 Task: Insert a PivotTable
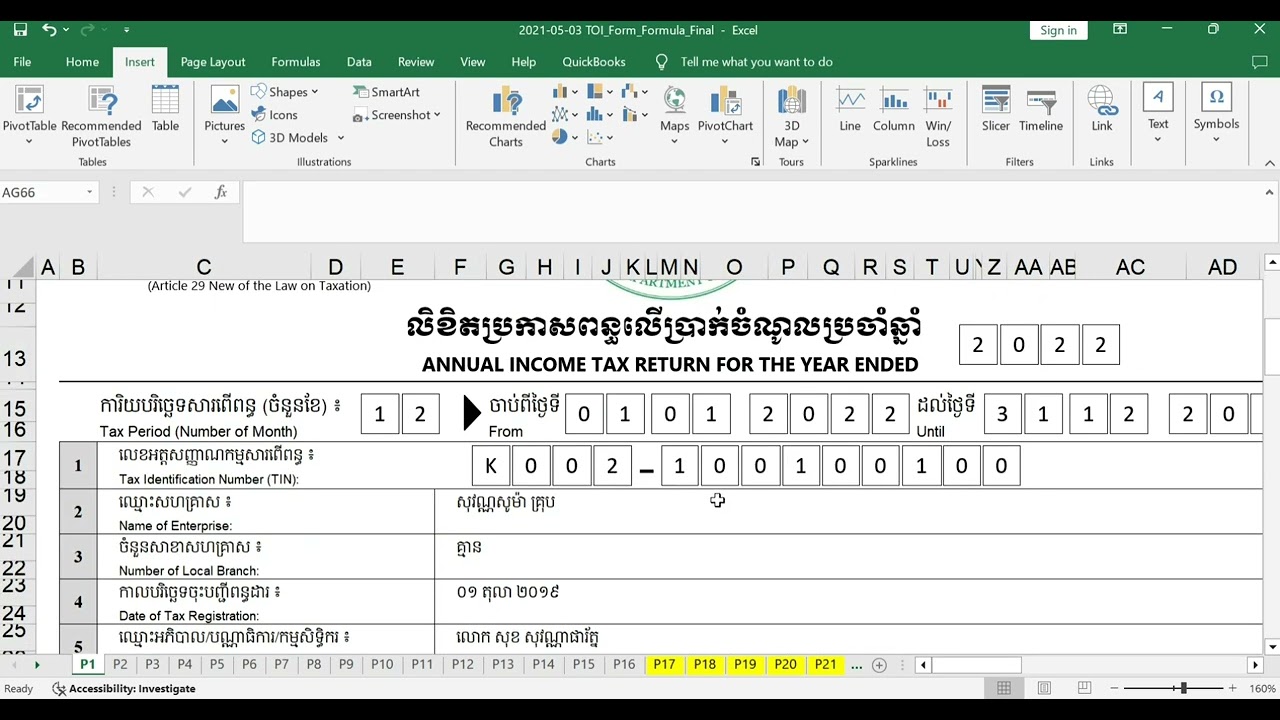[29, 116]
